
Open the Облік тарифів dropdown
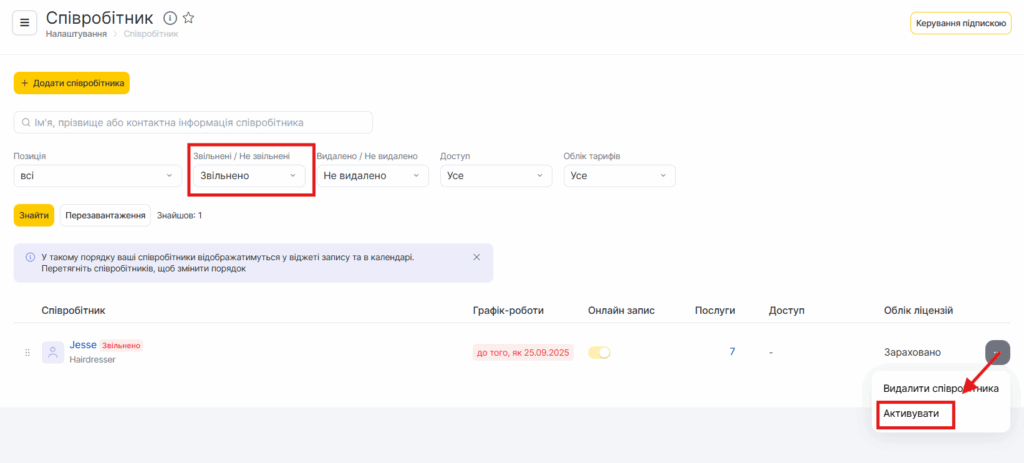coord(619,176)
